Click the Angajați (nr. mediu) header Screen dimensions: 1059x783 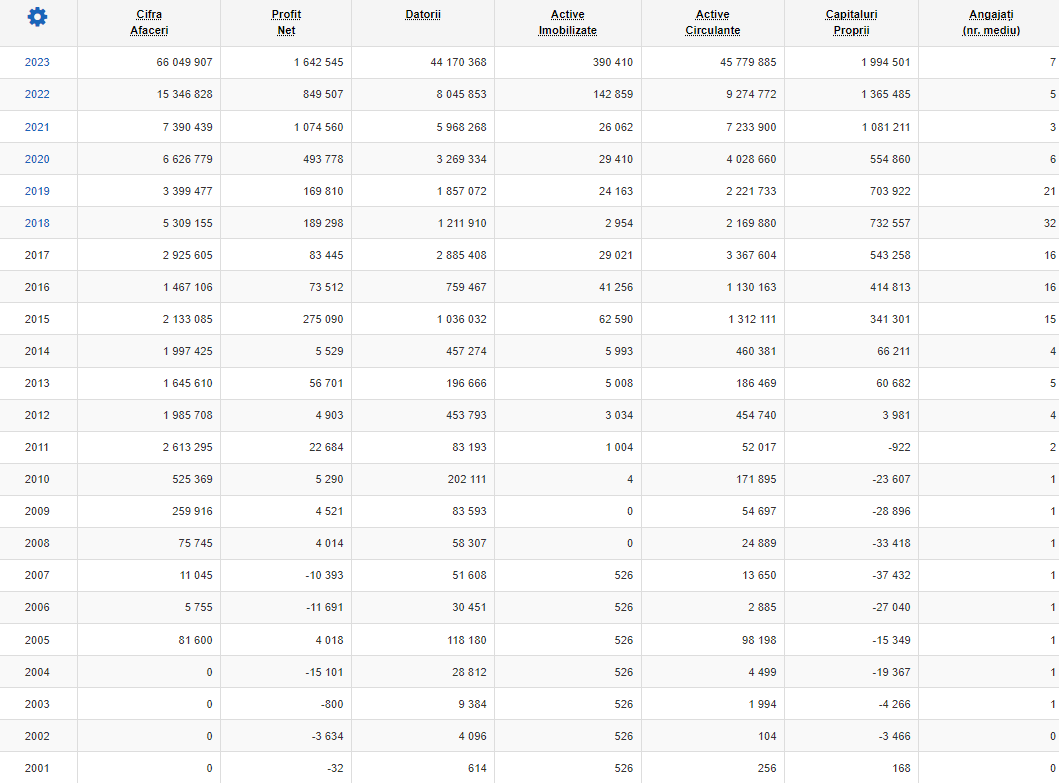(x=991, y=22)
